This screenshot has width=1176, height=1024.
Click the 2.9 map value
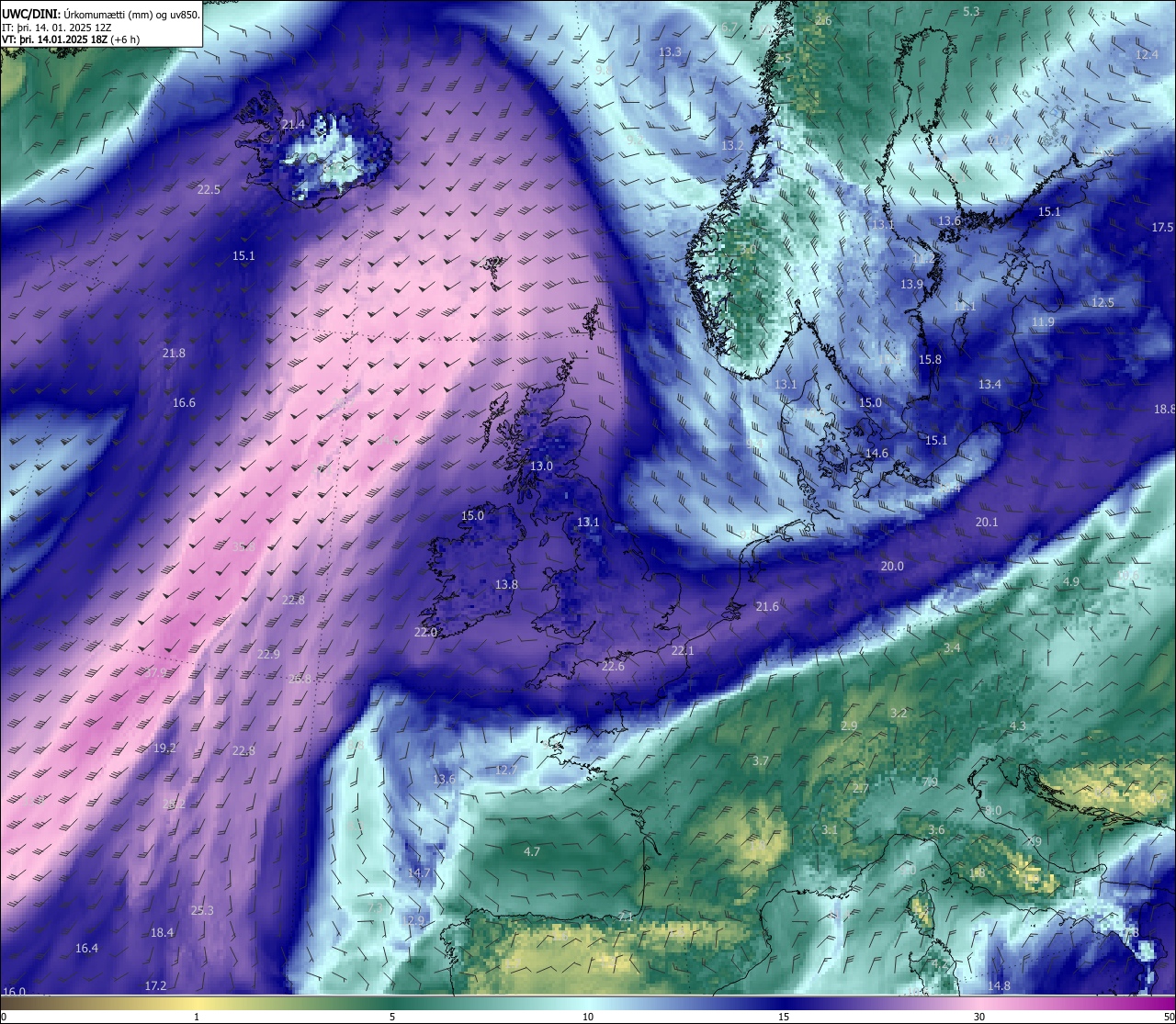pyautogui.click(x=849, y=726)
